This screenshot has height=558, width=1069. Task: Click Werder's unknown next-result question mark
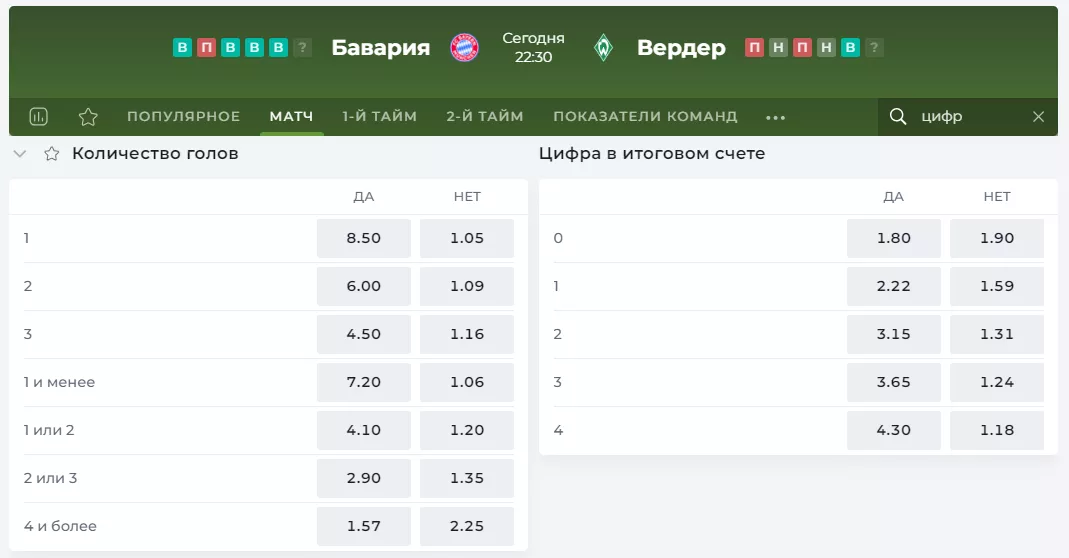coord(874,48)
